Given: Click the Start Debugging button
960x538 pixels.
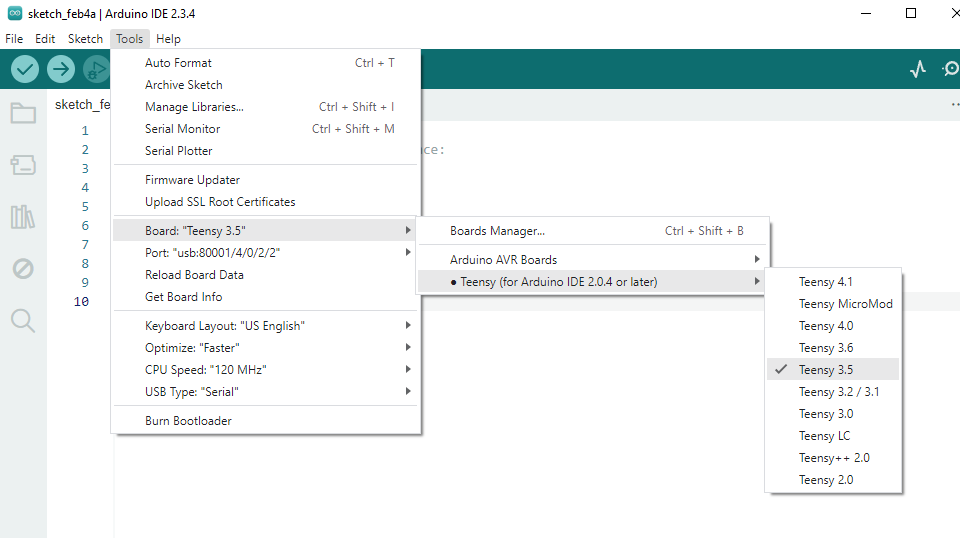Looking at the screenshot, I should pyautogui.click(x=96, y=69).
